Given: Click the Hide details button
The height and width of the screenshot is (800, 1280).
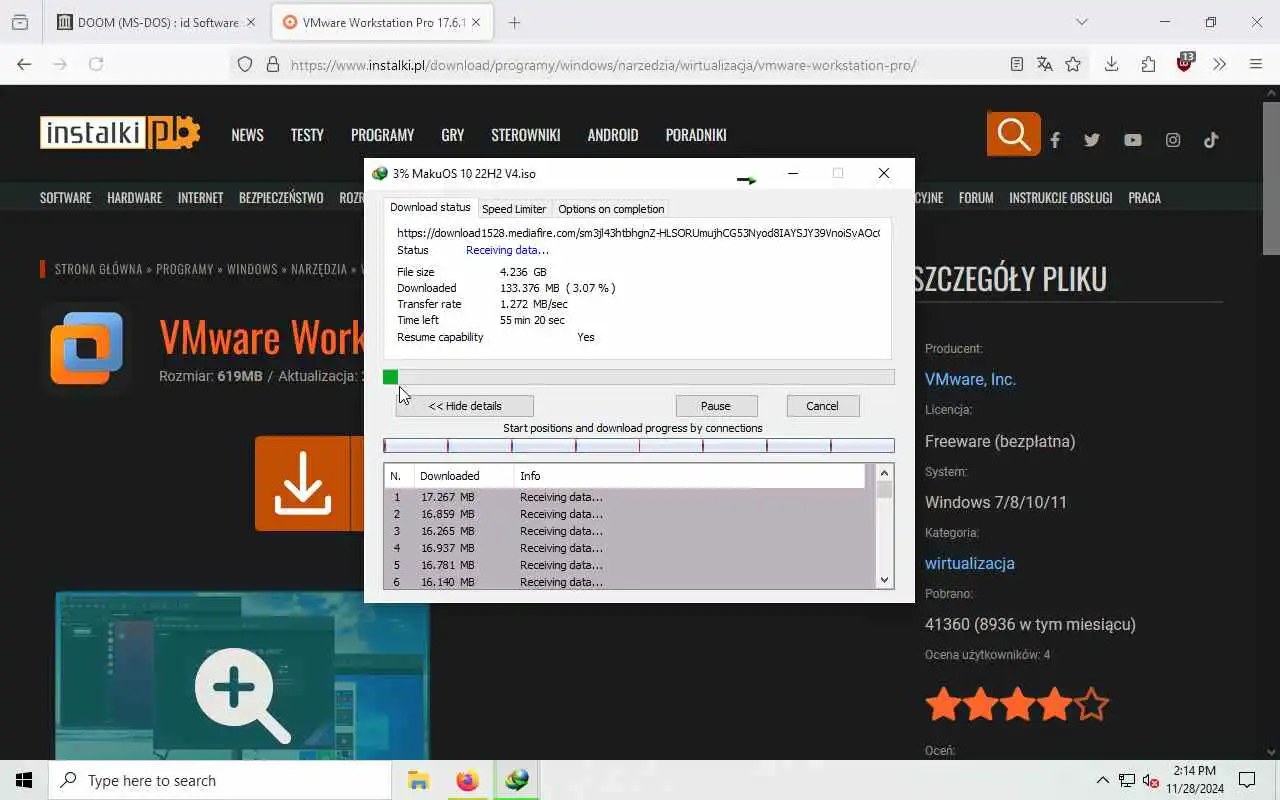Looking at the screenshot, I should (x=464, y=406).
